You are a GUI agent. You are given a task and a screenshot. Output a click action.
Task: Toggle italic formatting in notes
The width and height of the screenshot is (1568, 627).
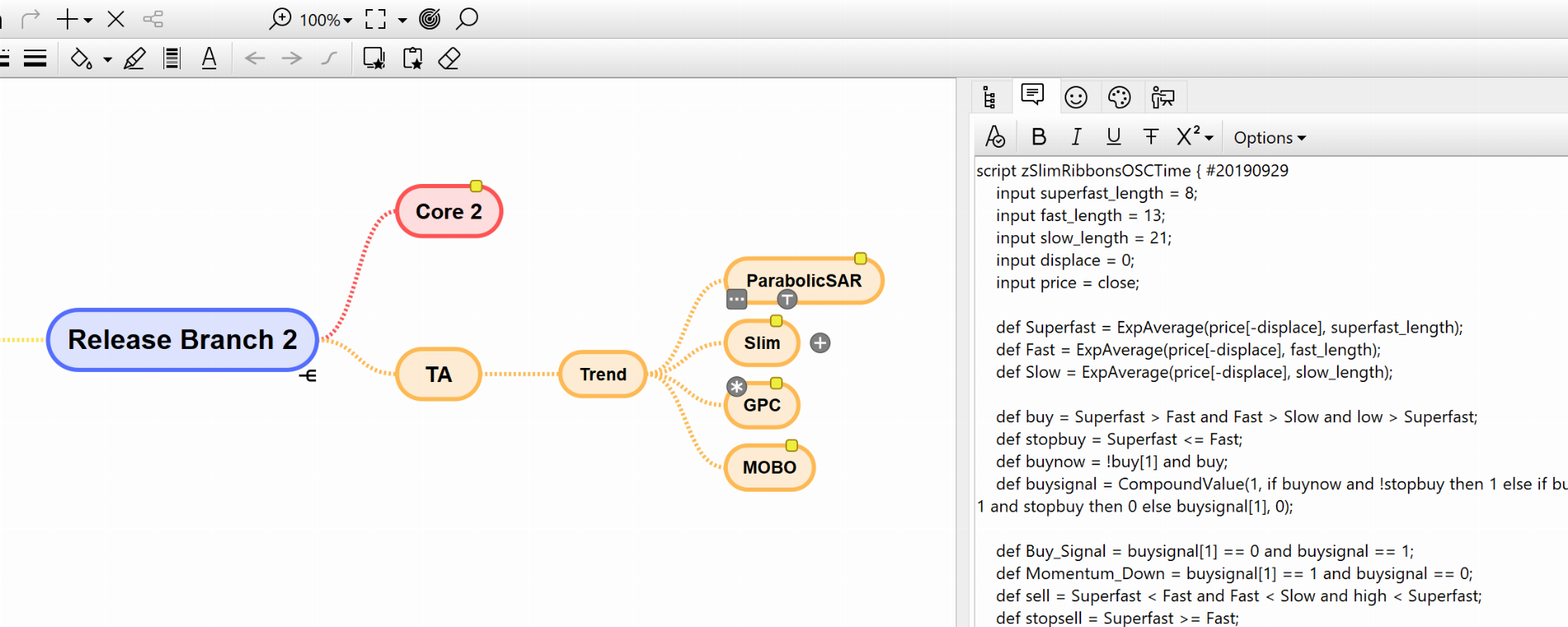(x=1076, y=137)
